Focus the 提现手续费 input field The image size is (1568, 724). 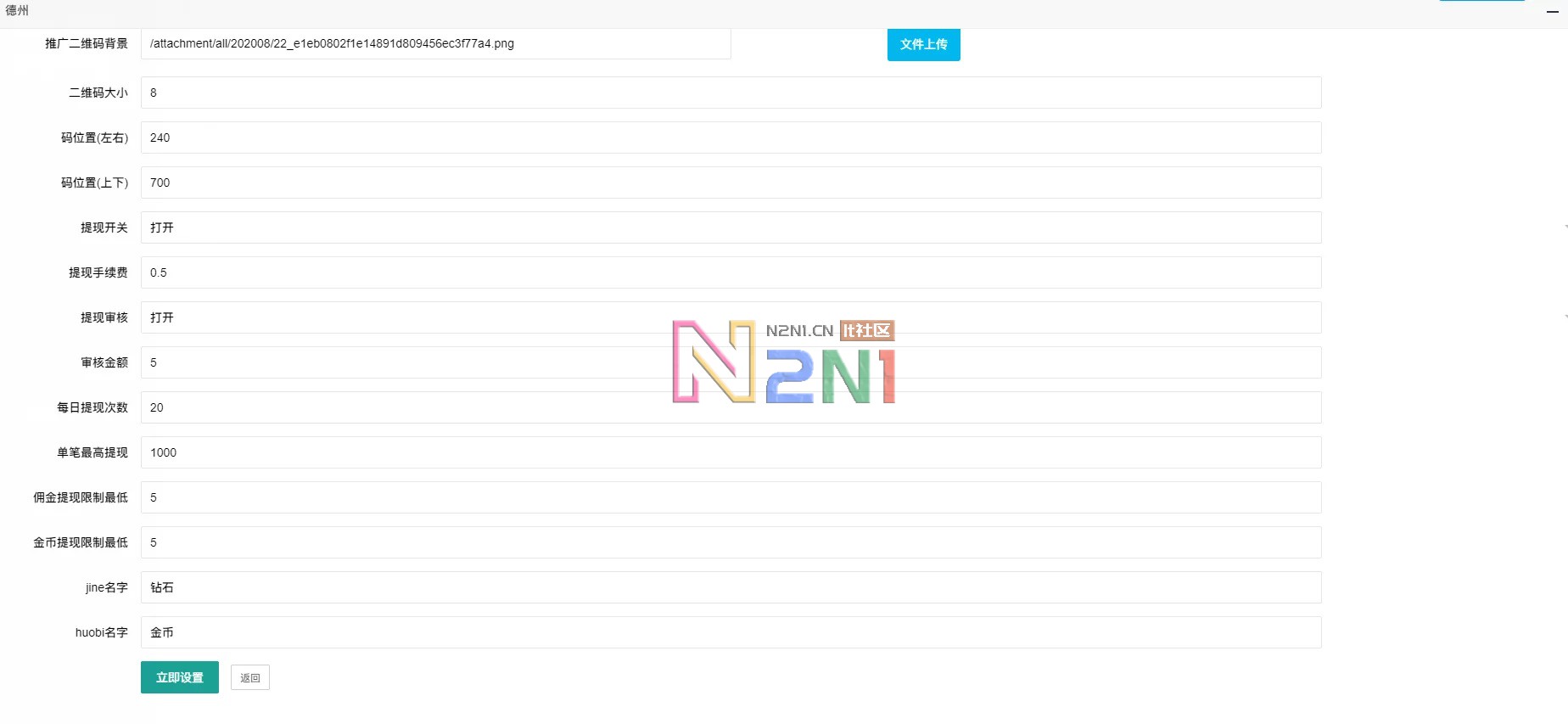[730, 272]
